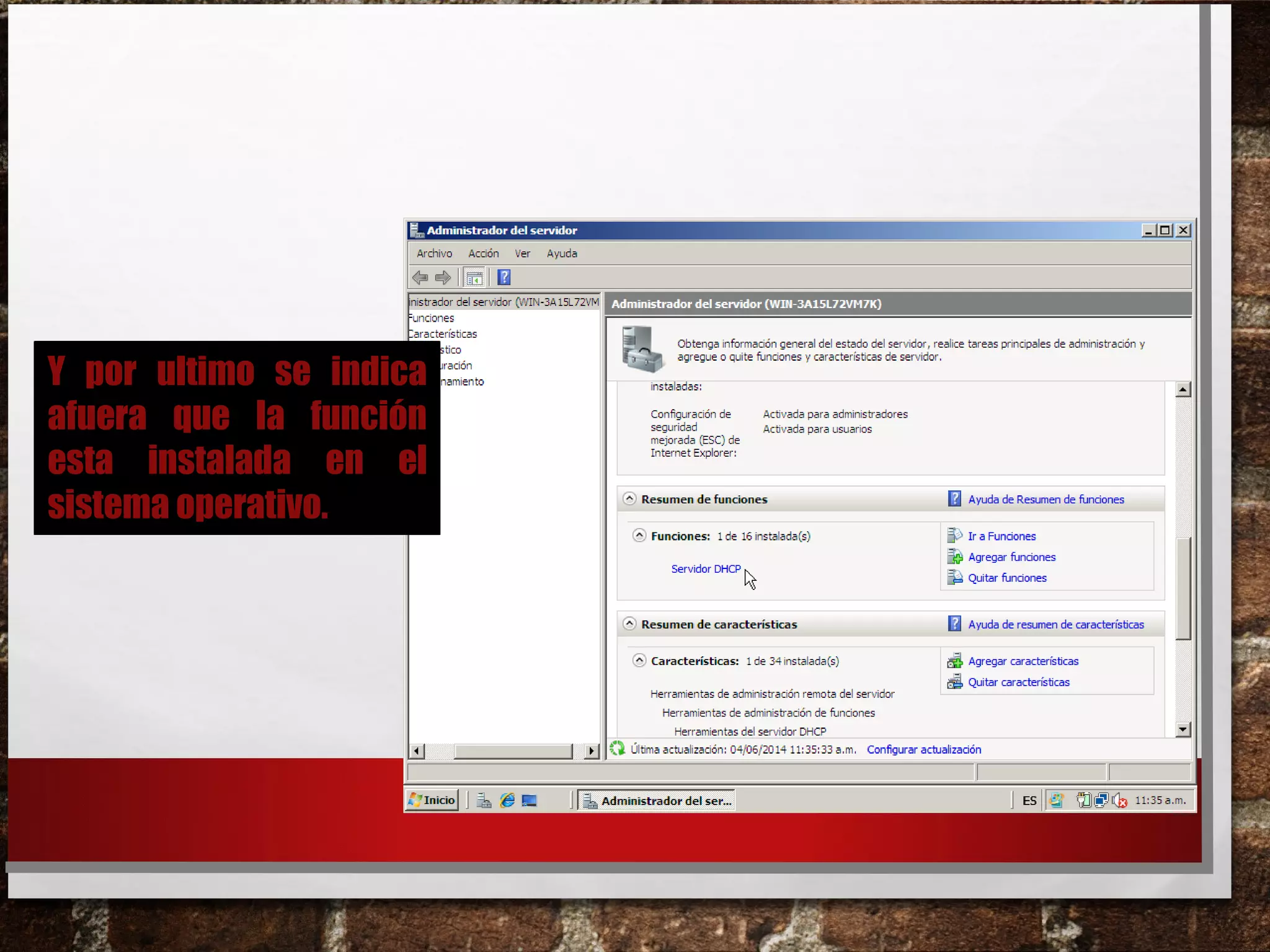Viewport: 1270px width, 952px height.
Task: Select Características in the left tree
Action: tap(443, 334)
